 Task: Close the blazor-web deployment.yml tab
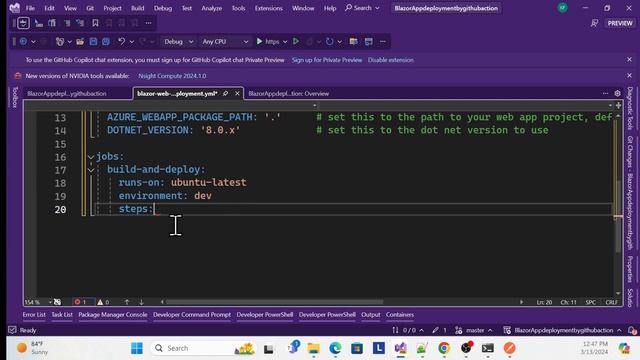point(237,93)
